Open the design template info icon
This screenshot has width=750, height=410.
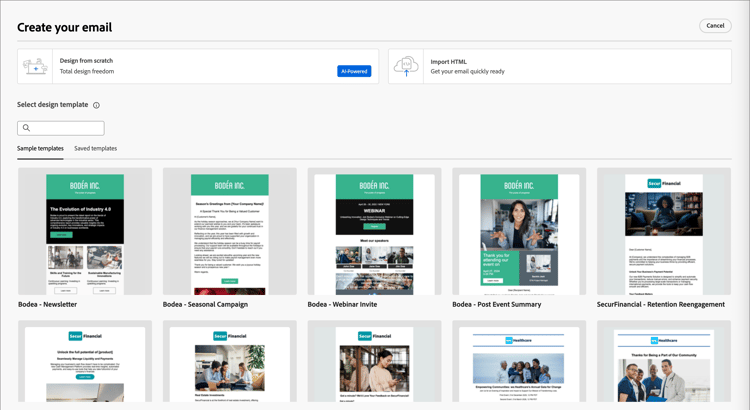96,105
